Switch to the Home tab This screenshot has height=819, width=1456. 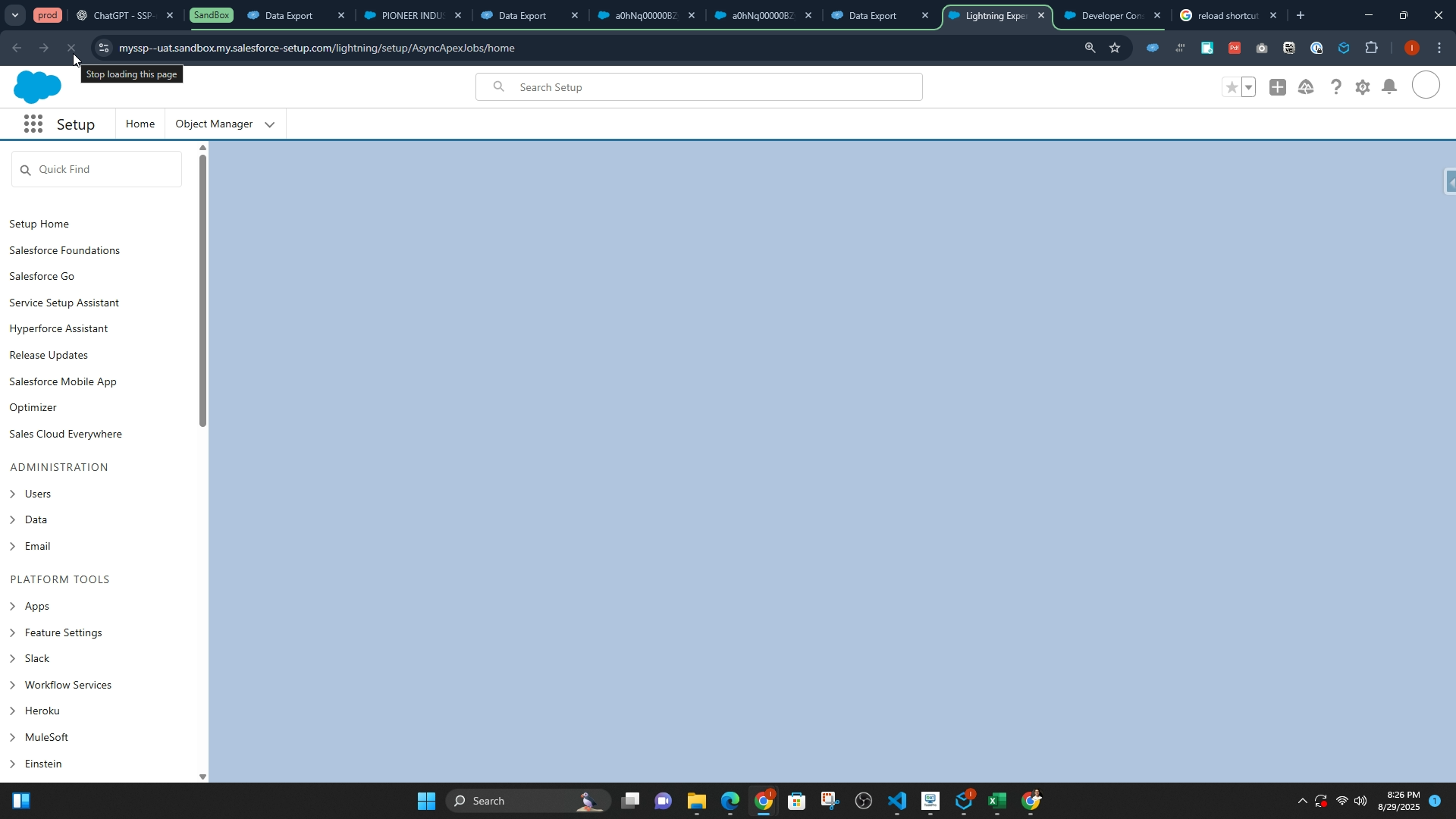point(140,124)
